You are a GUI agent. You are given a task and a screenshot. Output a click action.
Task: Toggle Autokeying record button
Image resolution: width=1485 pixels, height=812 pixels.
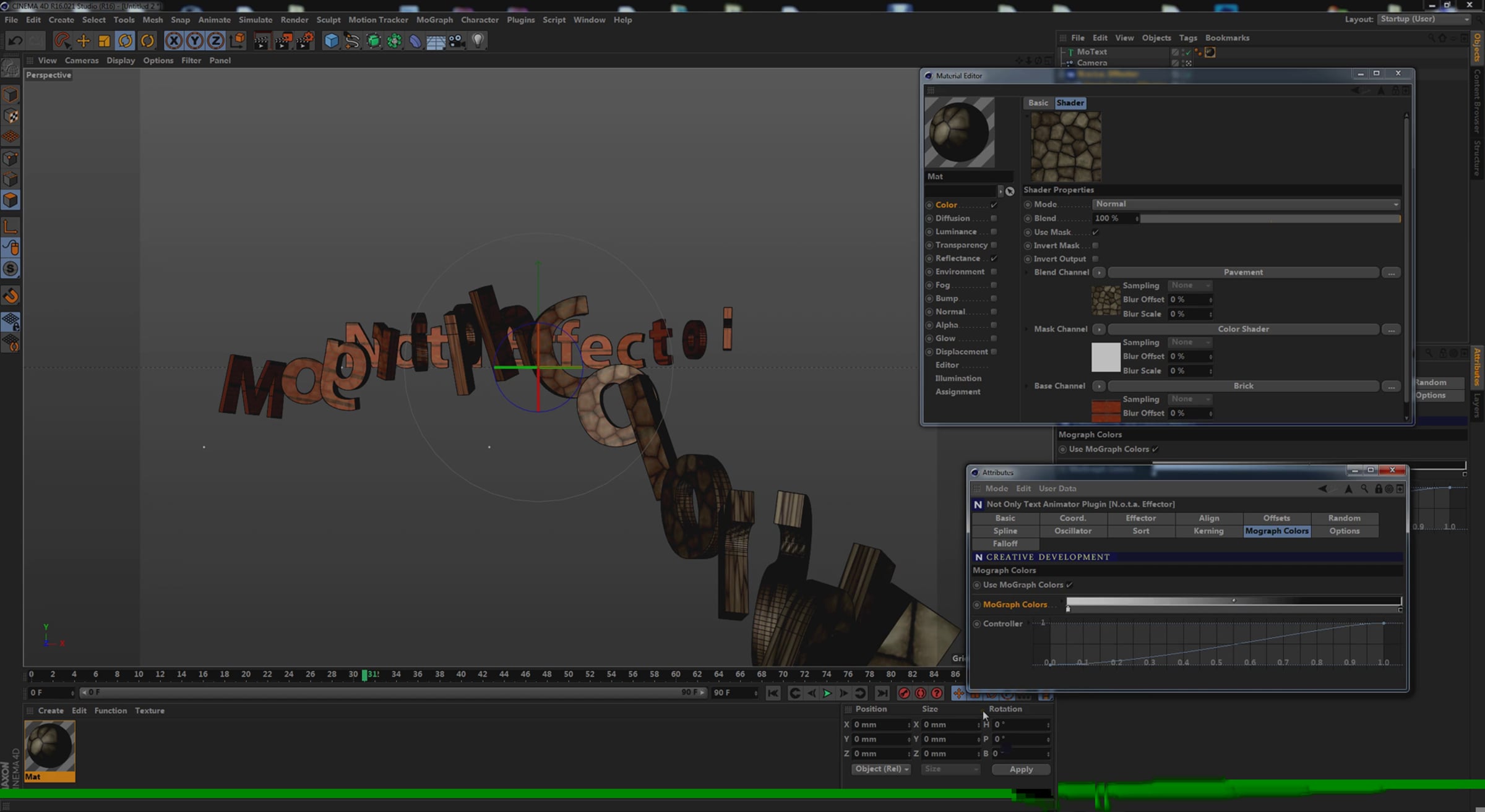[921, 693]
